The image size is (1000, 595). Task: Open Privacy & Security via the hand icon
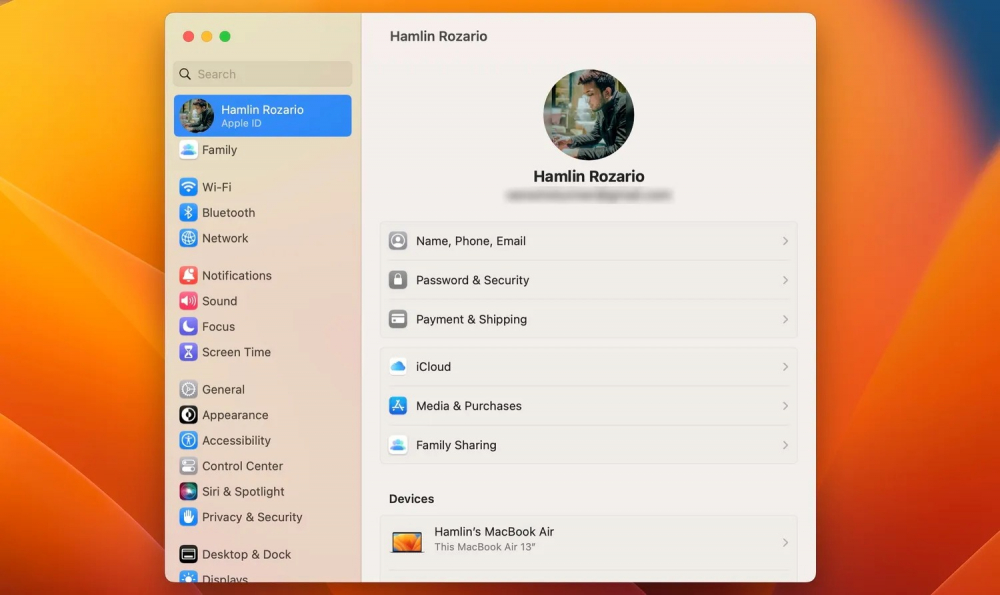pos(189,517)
